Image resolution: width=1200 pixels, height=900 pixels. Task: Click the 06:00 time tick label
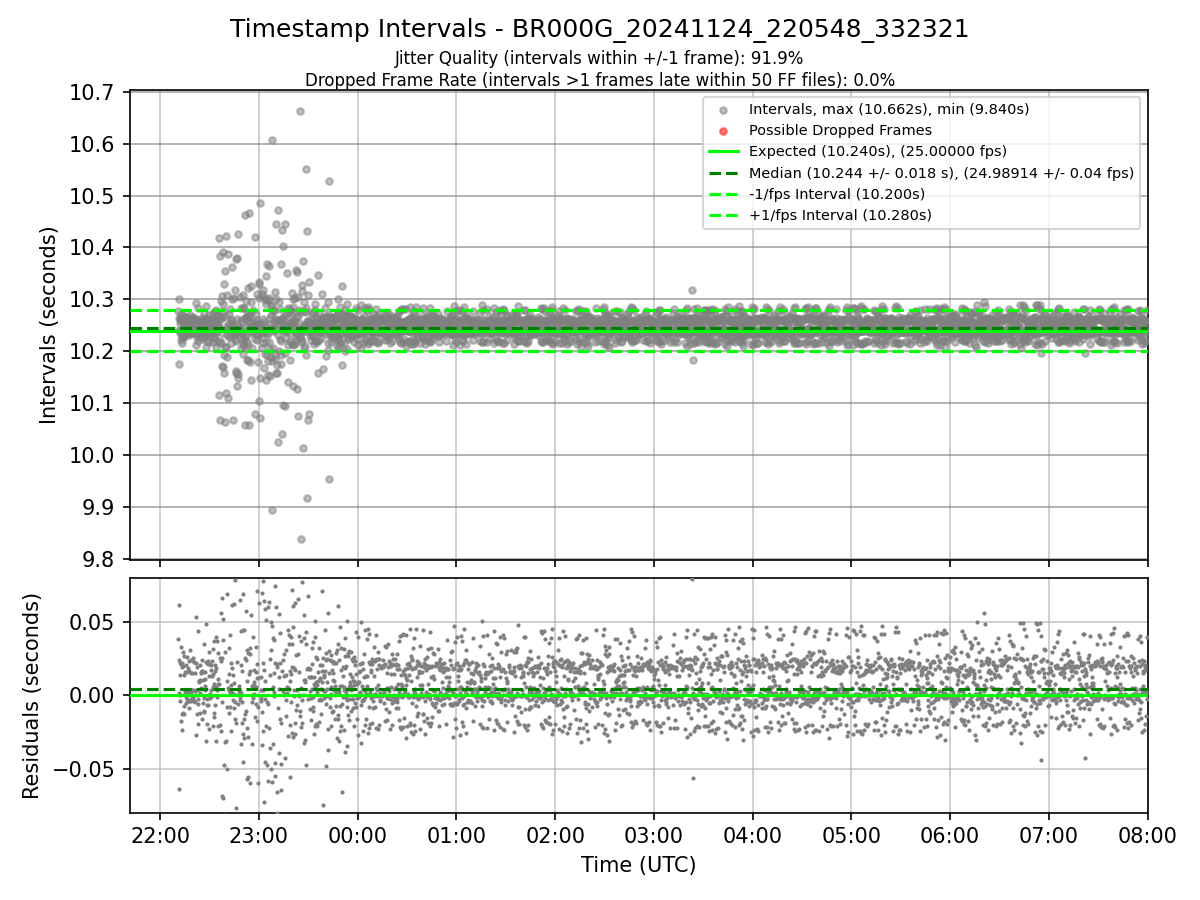click(949, 834)
